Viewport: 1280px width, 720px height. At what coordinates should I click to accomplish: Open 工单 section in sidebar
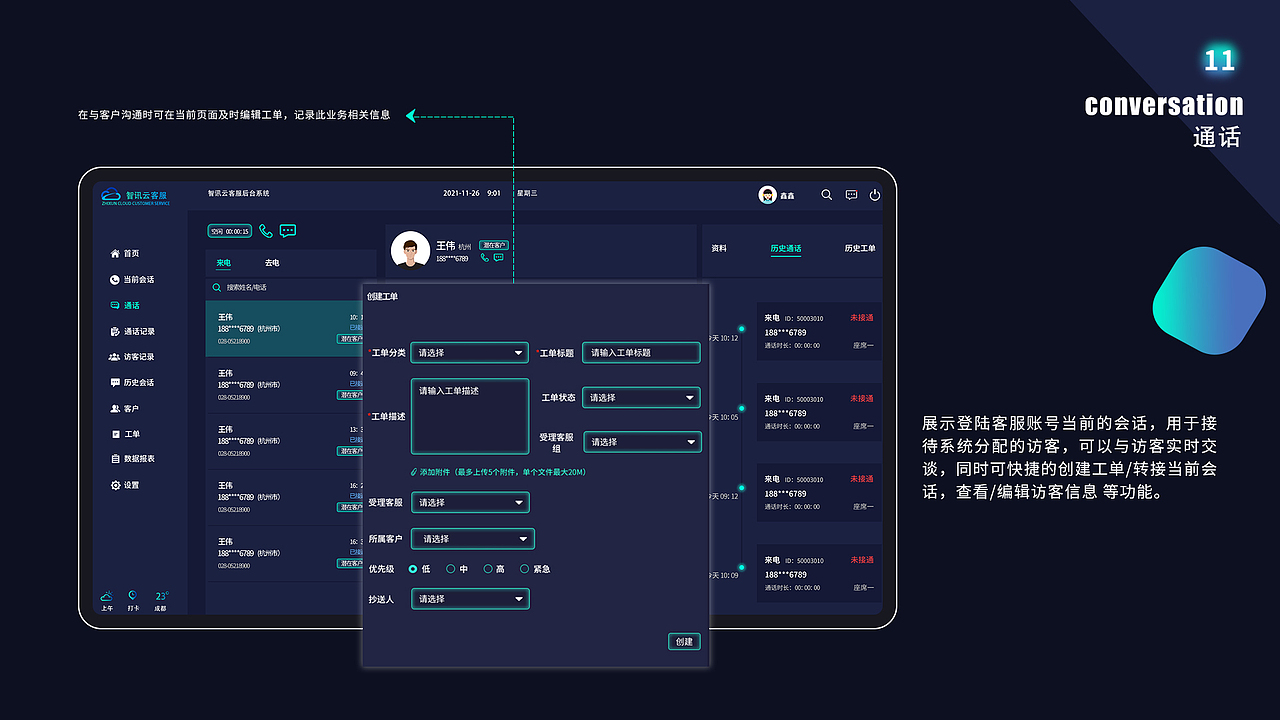point(125,434)
